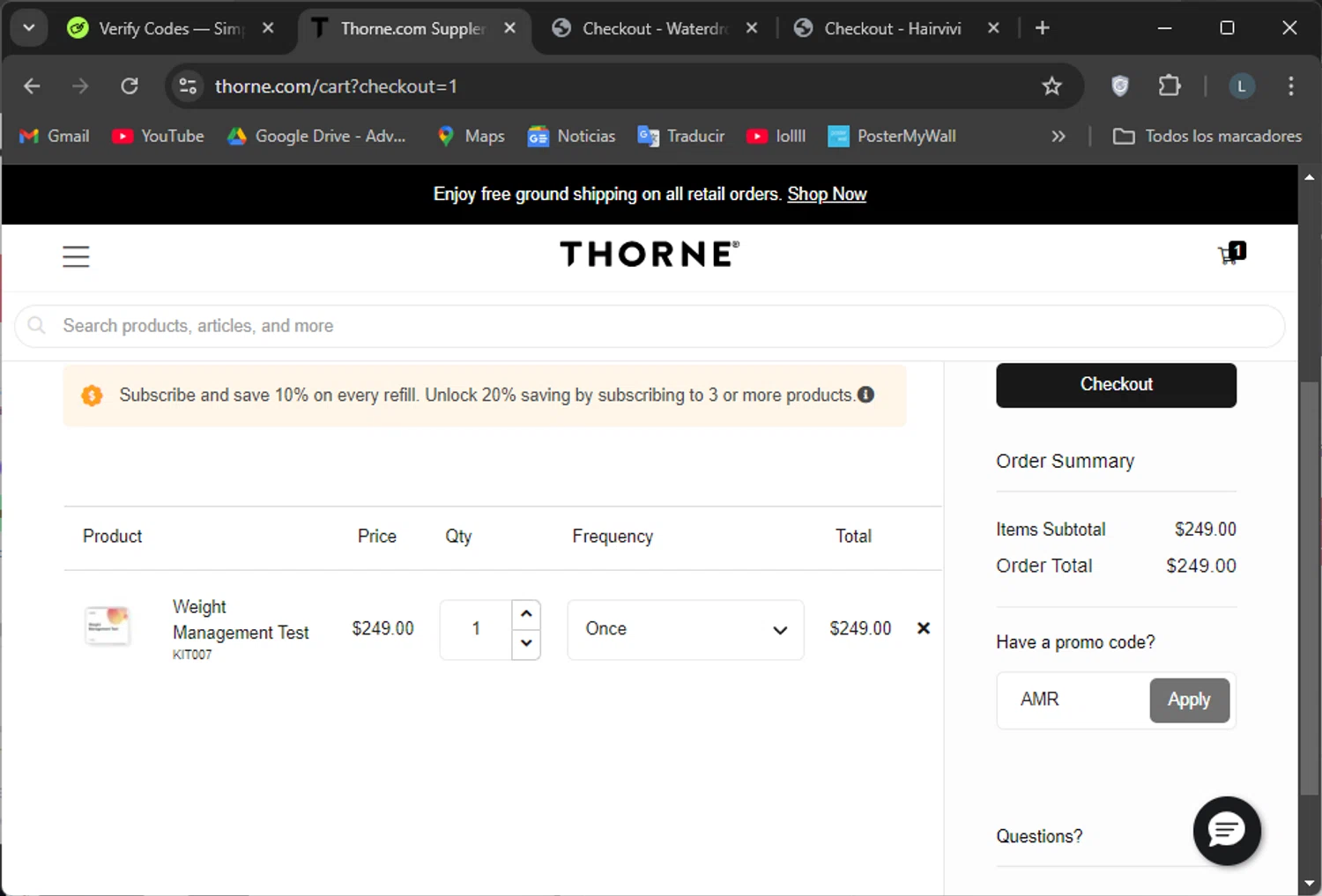The image size is (1322, 896).
Task: Minimize the browser window
Action: pos(1164,28)
